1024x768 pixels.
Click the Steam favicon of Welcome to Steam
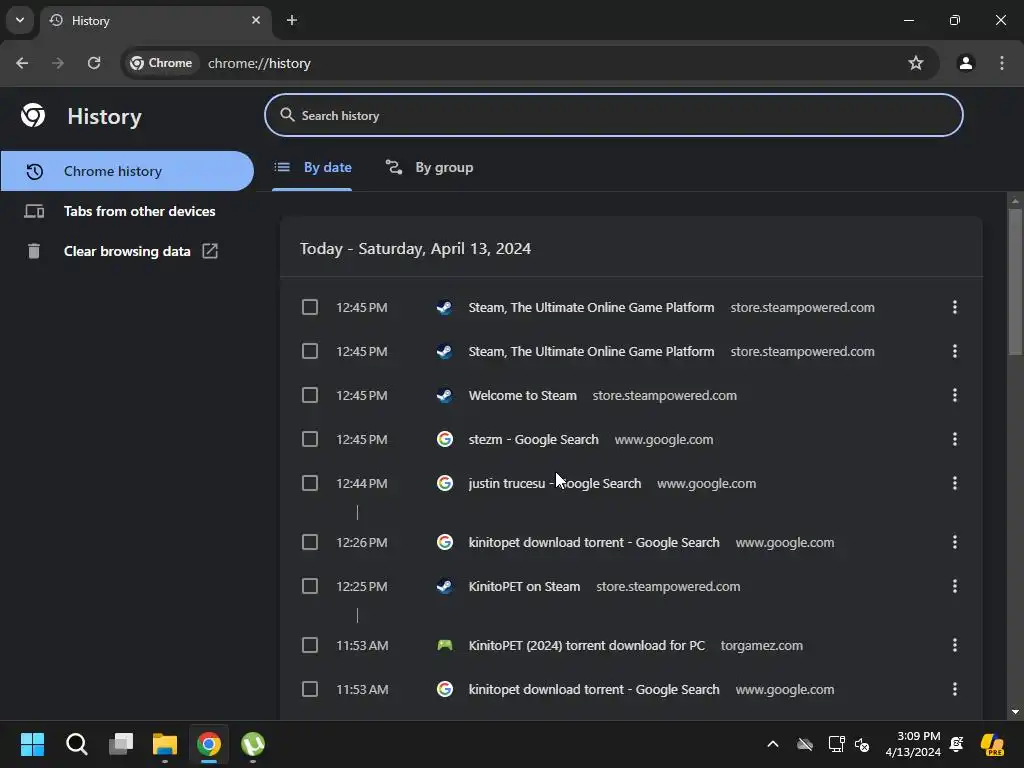pos(445,396)
